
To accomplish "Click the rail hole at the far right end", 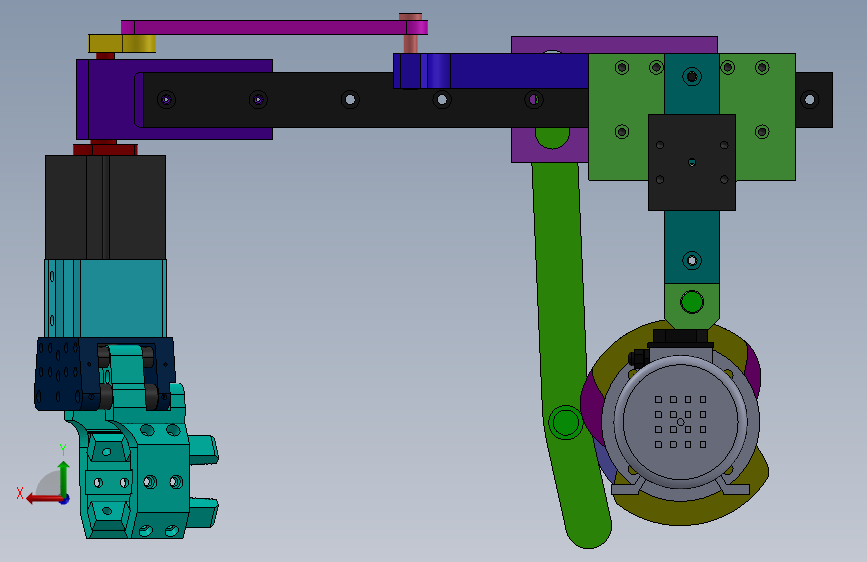I will [809, 100].
